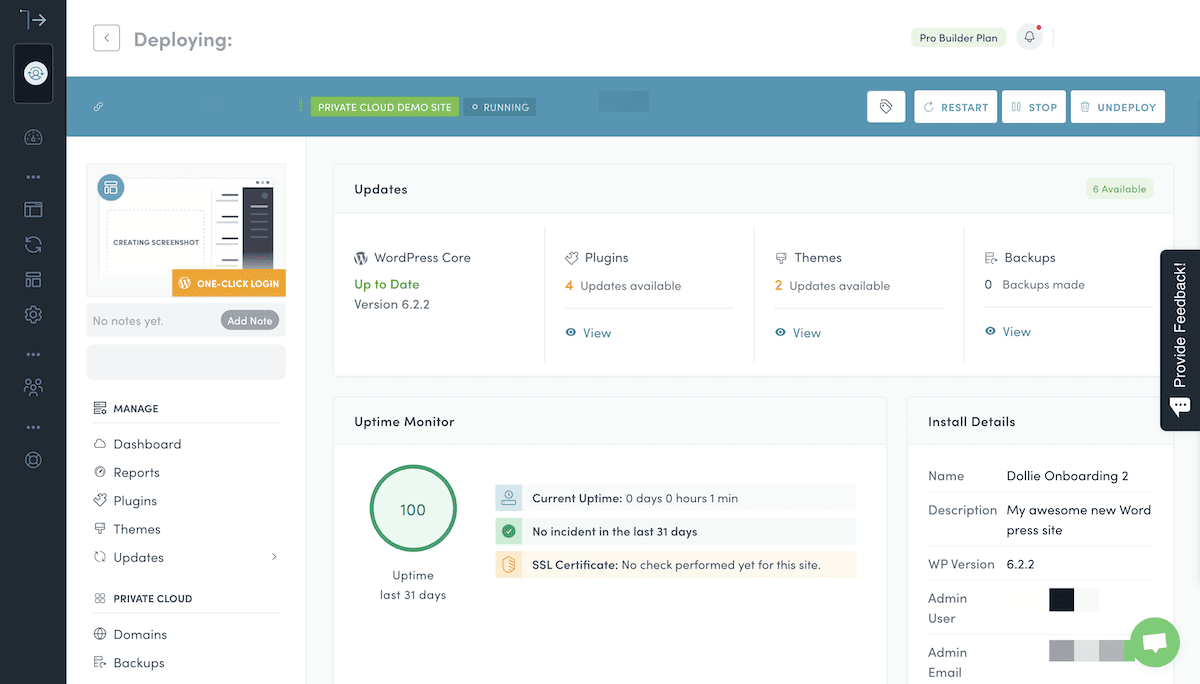Click the 6 Available updates badge
This screenshot has height=684, width=1200.
pyautogui.click(x=1119, y=189)
